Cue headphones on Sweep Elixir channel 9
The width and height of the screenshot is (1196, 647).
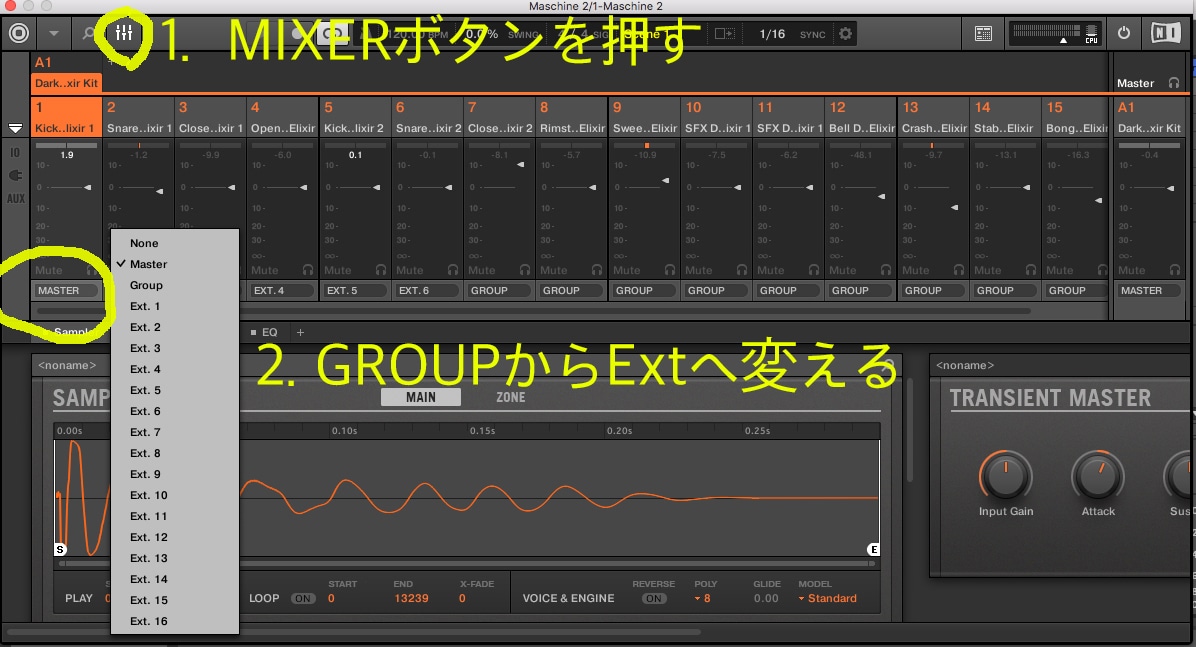(670, 270)
